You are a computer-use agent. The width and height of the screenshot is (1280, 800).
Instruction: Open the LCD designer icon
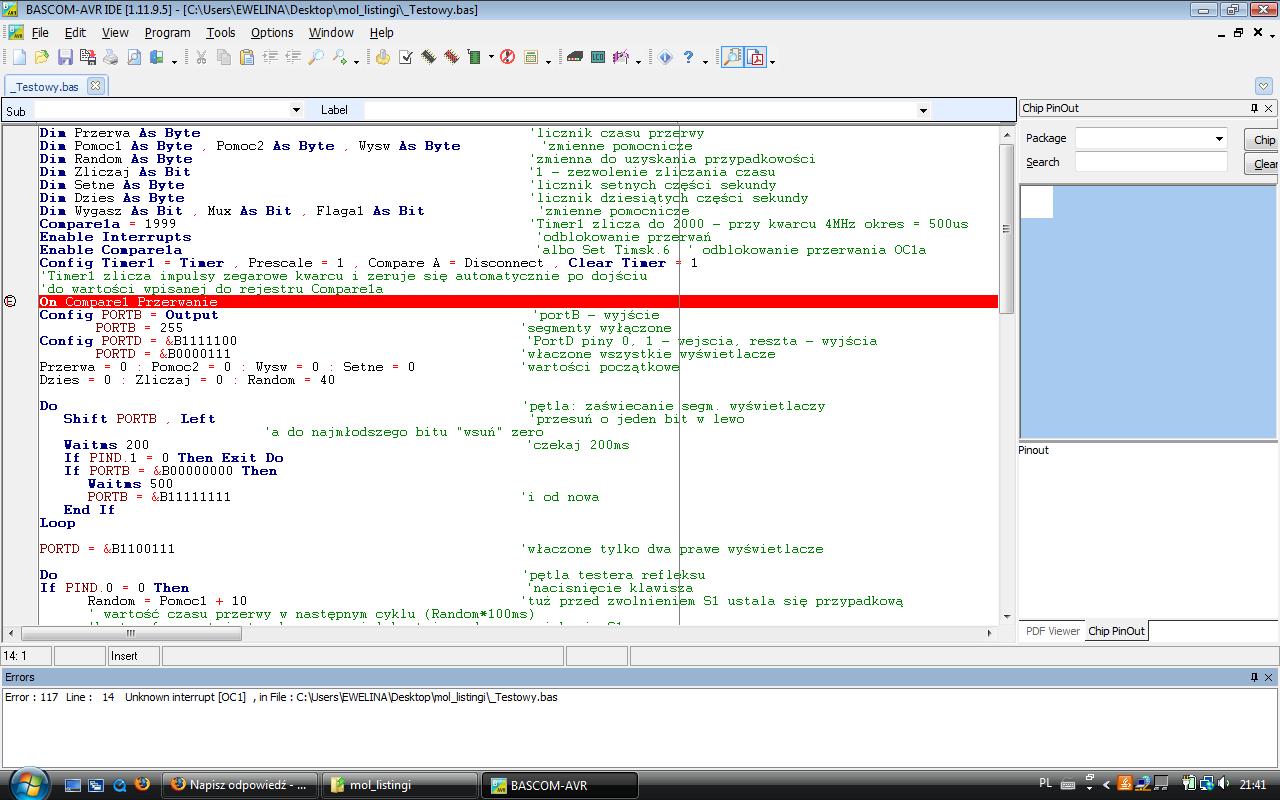pyautogui.click(x=598, y=58)
